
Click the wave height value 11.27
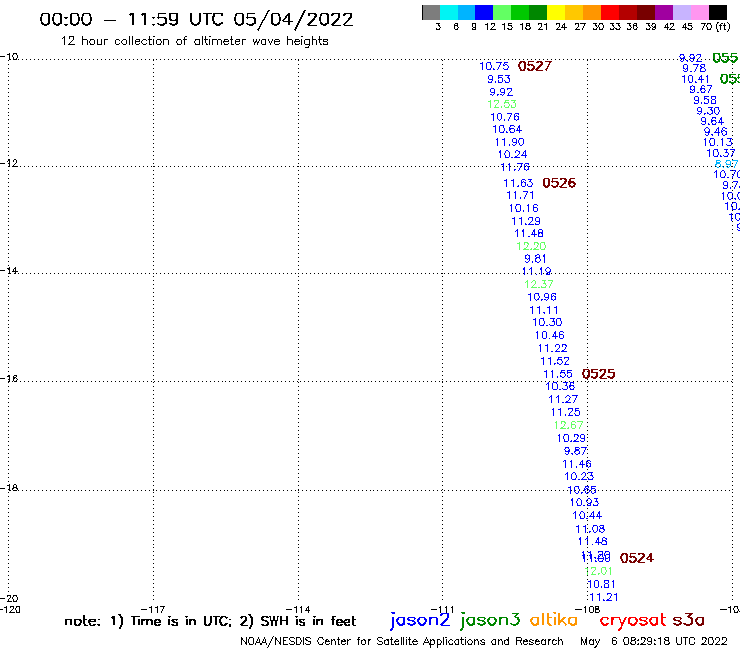[x=563, y=399]
